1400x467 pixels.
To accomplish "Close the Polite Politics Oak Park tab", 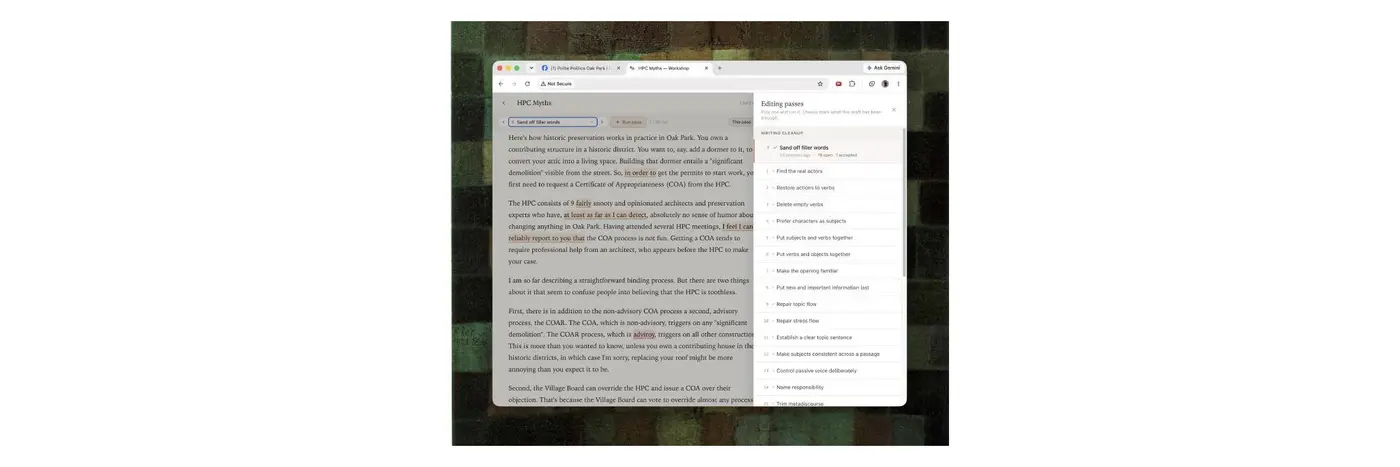I will [x=618, y=68].
